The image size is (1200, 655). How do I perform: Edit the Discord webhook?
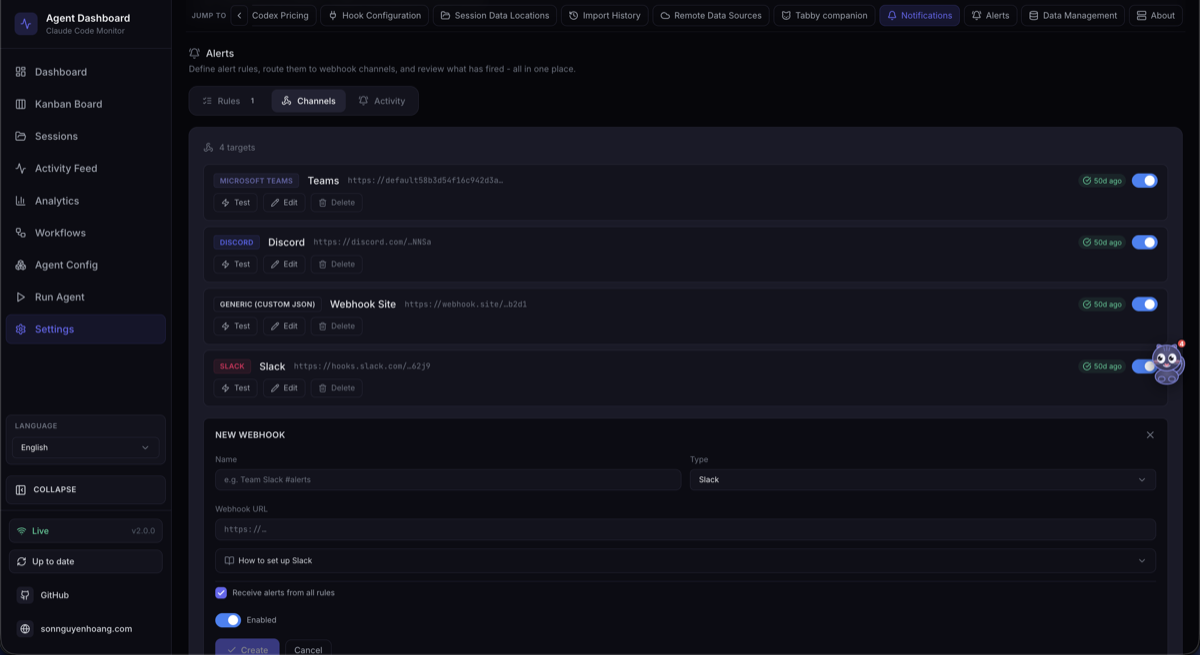tap(284, 265)
